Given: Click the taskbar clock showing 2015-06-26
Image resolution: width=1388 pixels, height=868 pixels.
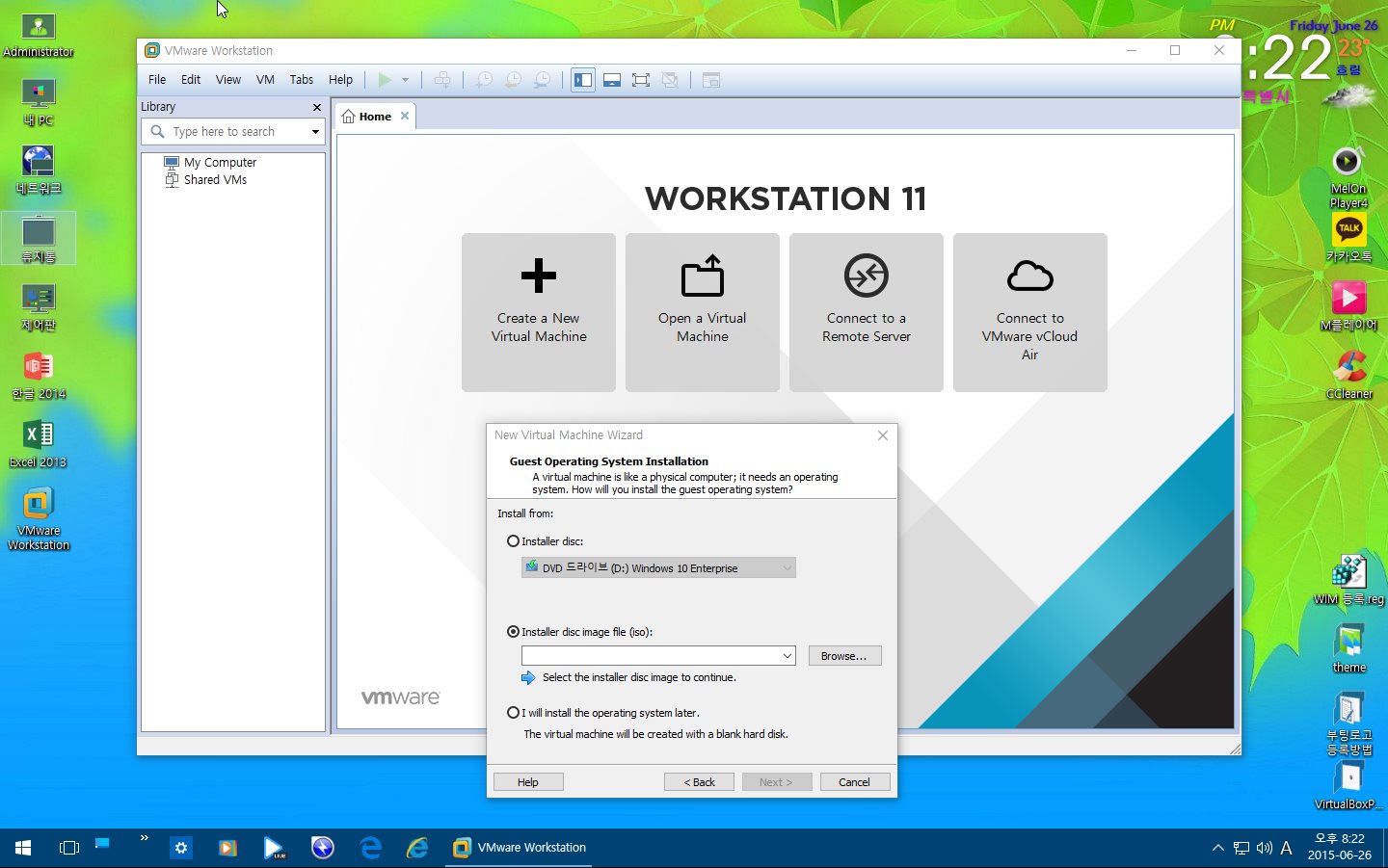Looking at the screenshot, I should (x=1340, y=847).
